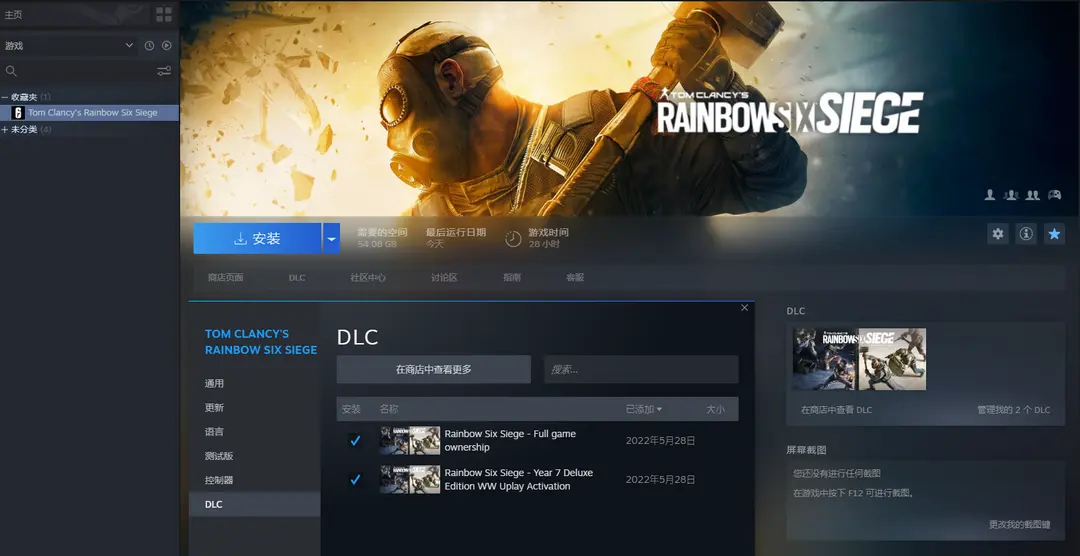Open the 讨论区 tab
This screenshot has height=556, width=1080.
coord(444,278)
